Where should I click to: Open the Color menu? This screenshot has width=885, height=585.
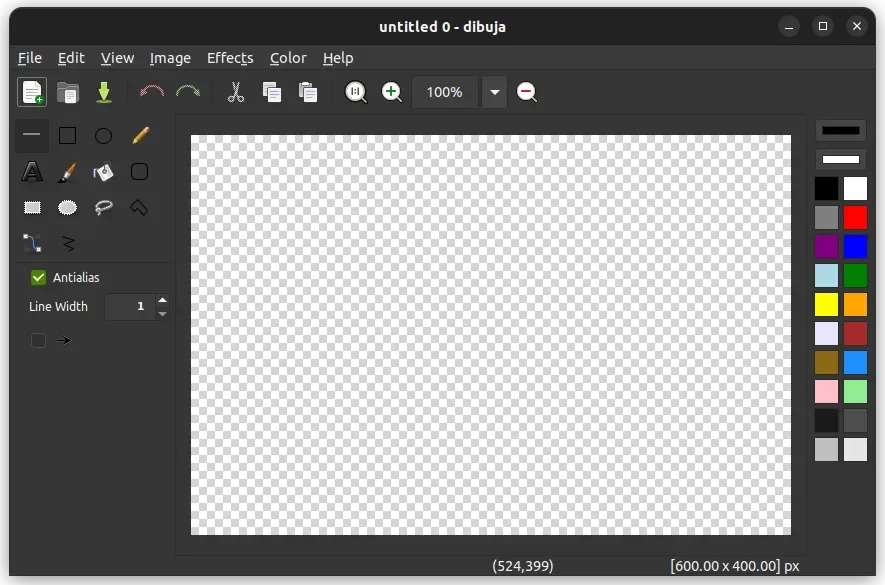(288, 58)
